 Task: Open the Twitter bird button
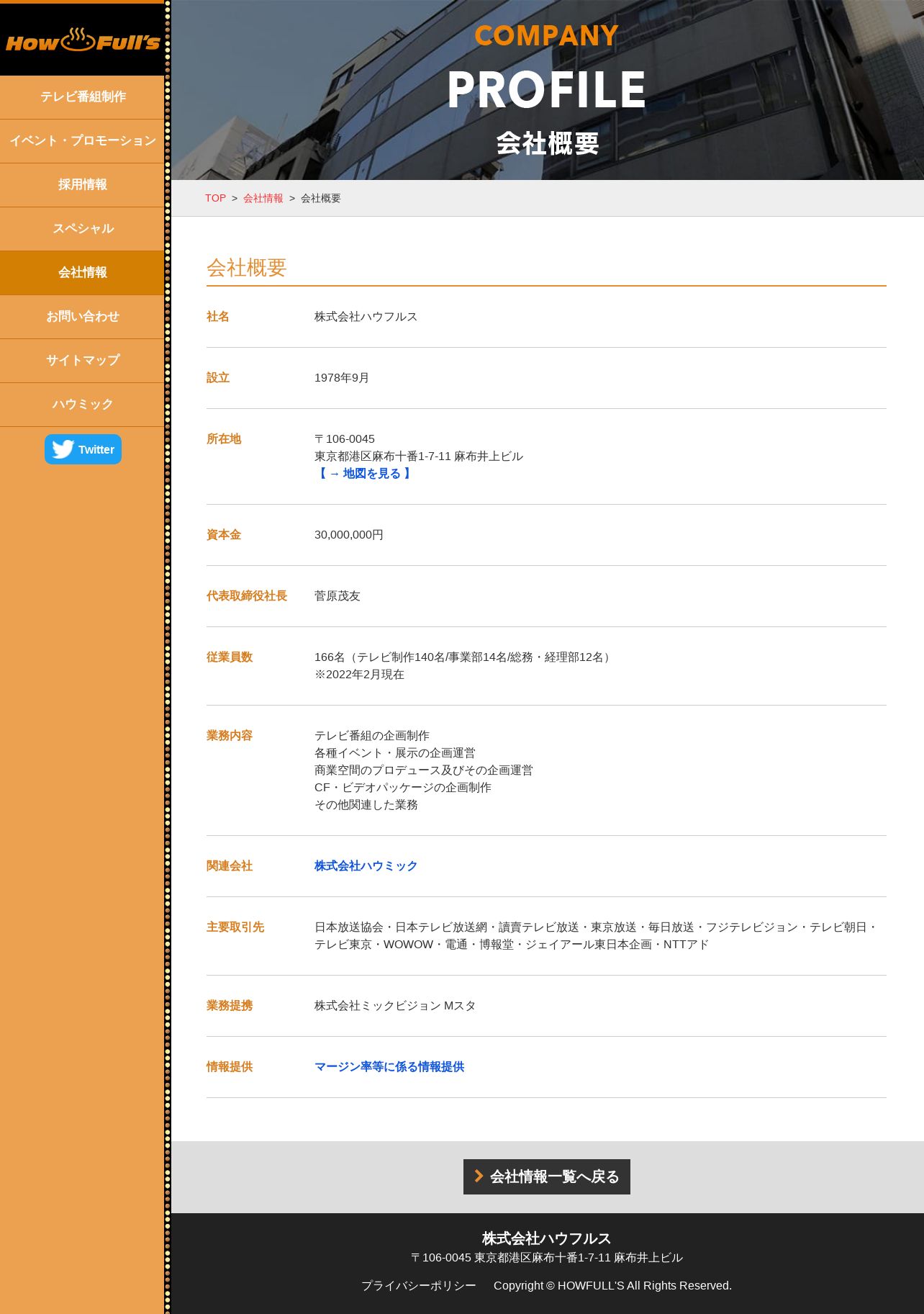coord(83,449)
